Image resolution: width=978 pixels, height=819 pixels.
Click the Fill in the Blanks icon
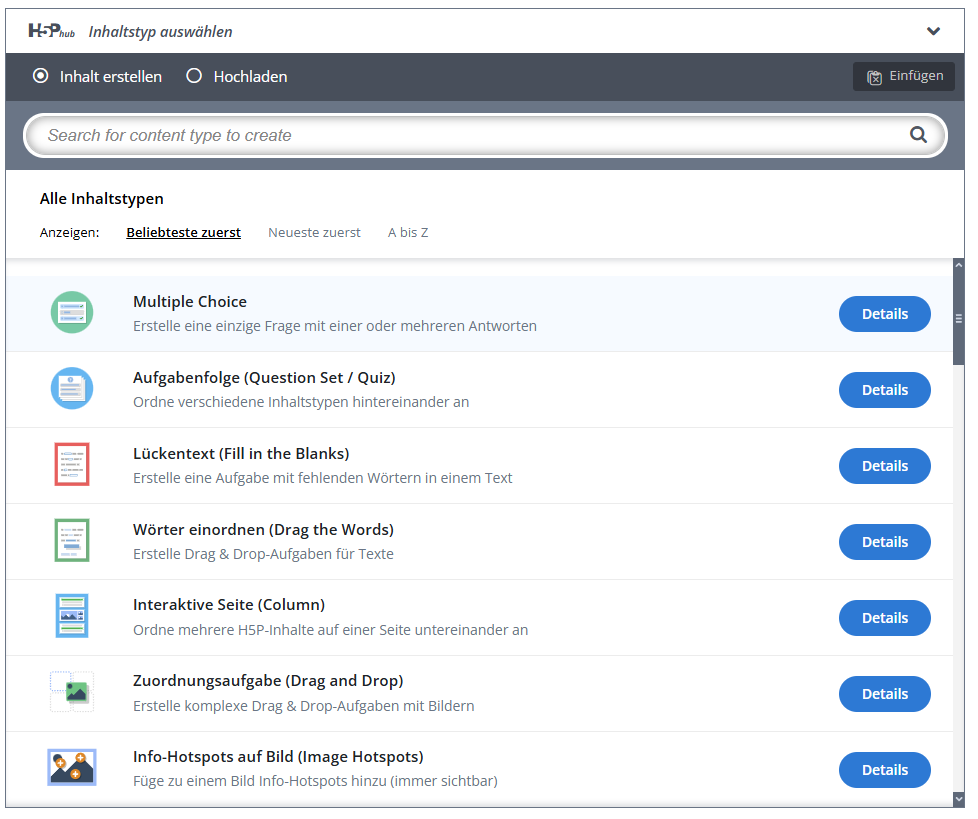point(72,465)
